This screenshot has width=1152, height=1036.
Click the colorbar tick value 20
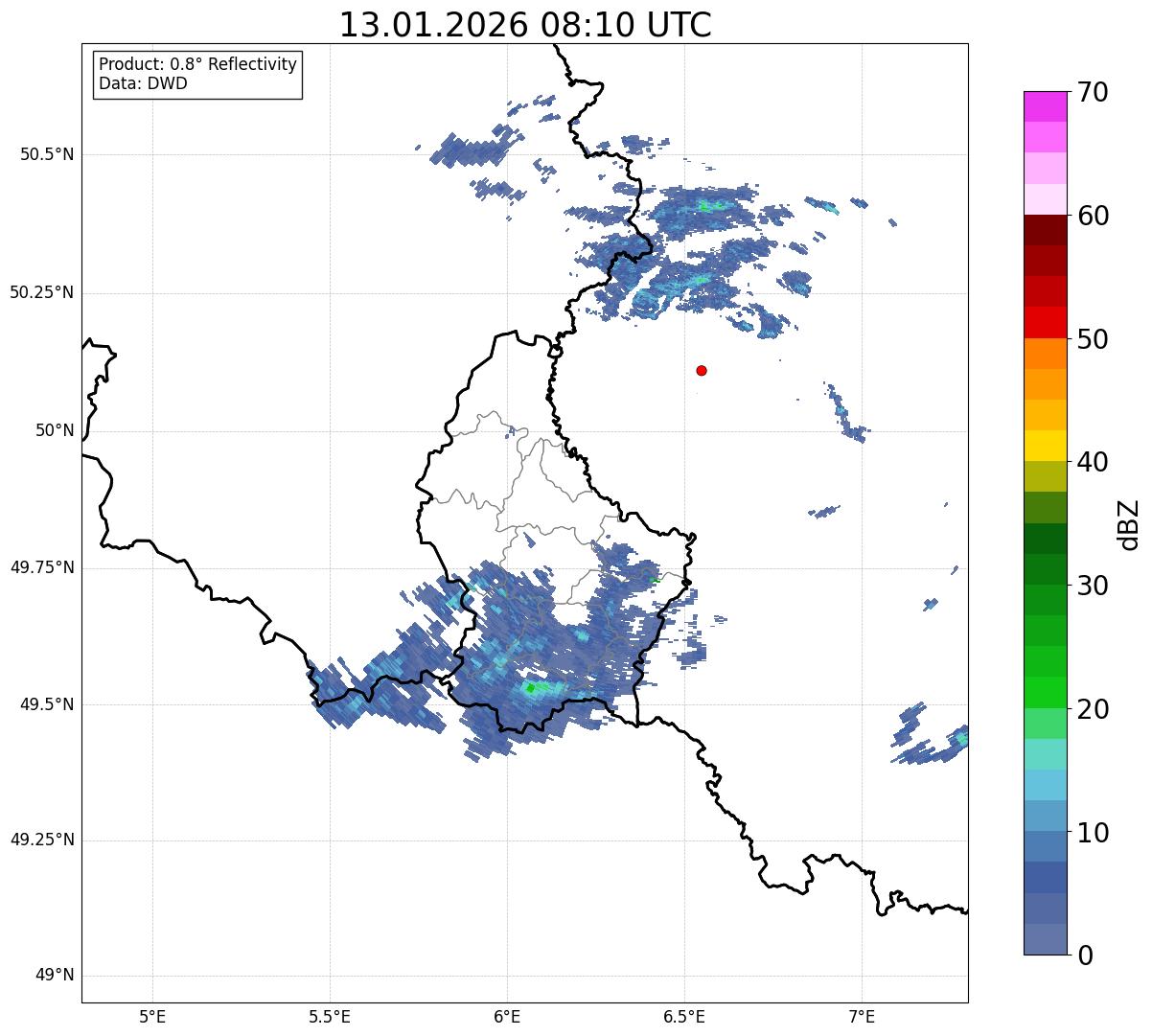click(x=1093, y=709)
